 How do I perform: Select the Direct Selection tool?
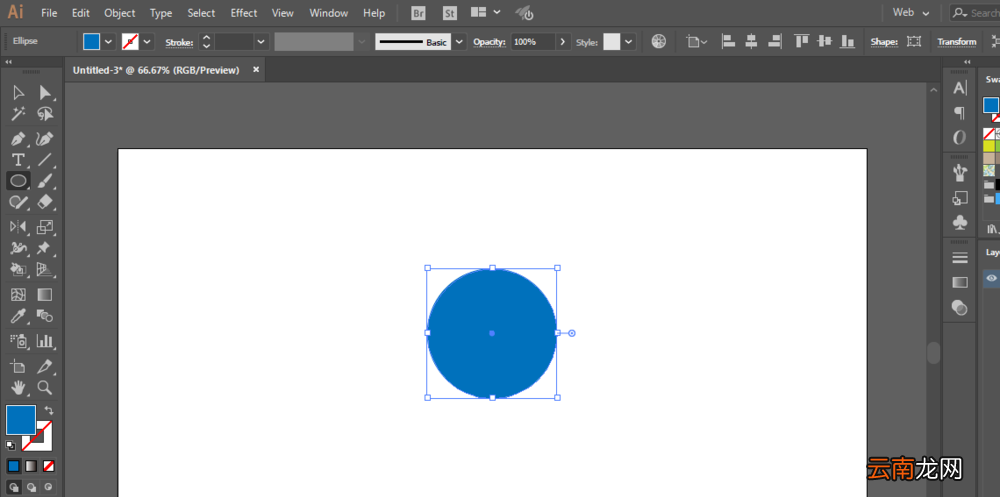pyautogui.click(x=44, y=93)
